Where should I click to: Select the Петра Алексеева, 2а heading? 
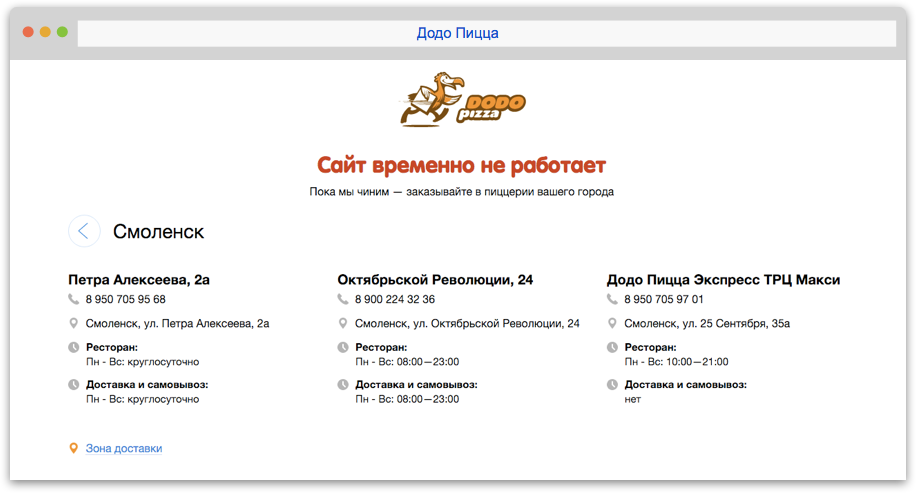(139, 280)
